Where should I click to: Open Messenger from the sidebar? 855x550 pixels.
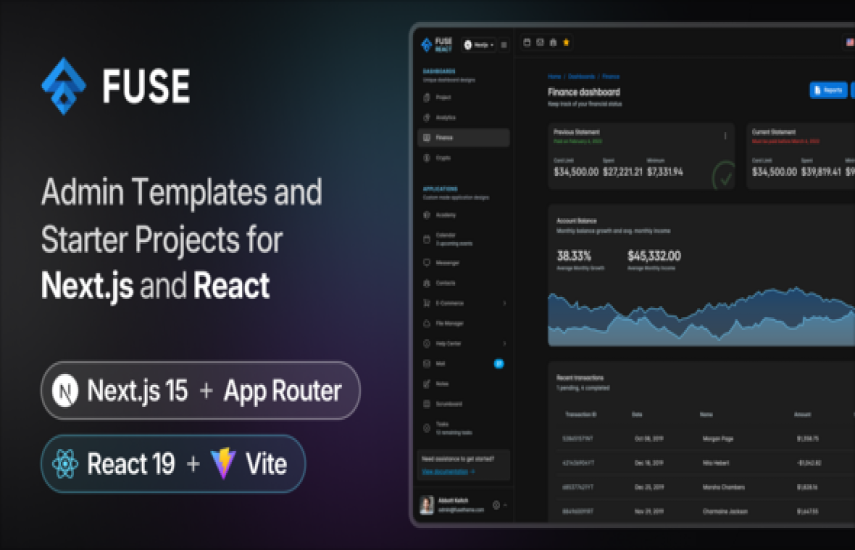463,263
